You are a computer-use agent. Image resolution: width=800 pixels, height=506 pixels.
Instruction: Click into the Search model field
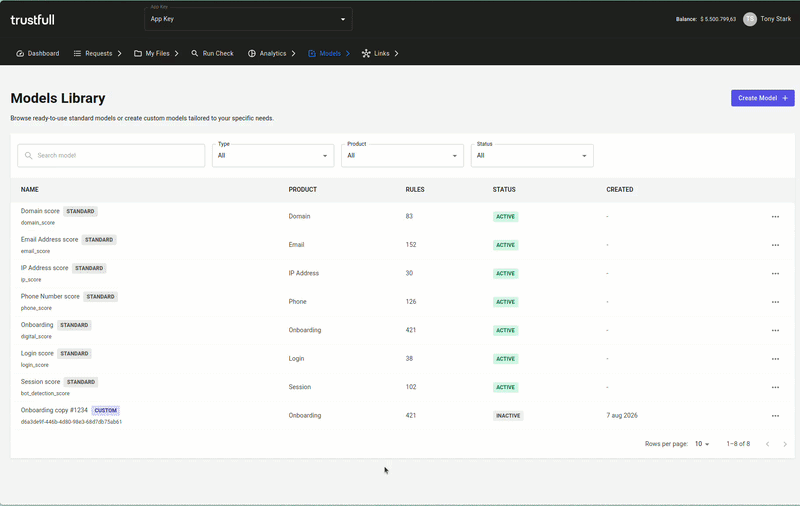[x=111, y=156]
